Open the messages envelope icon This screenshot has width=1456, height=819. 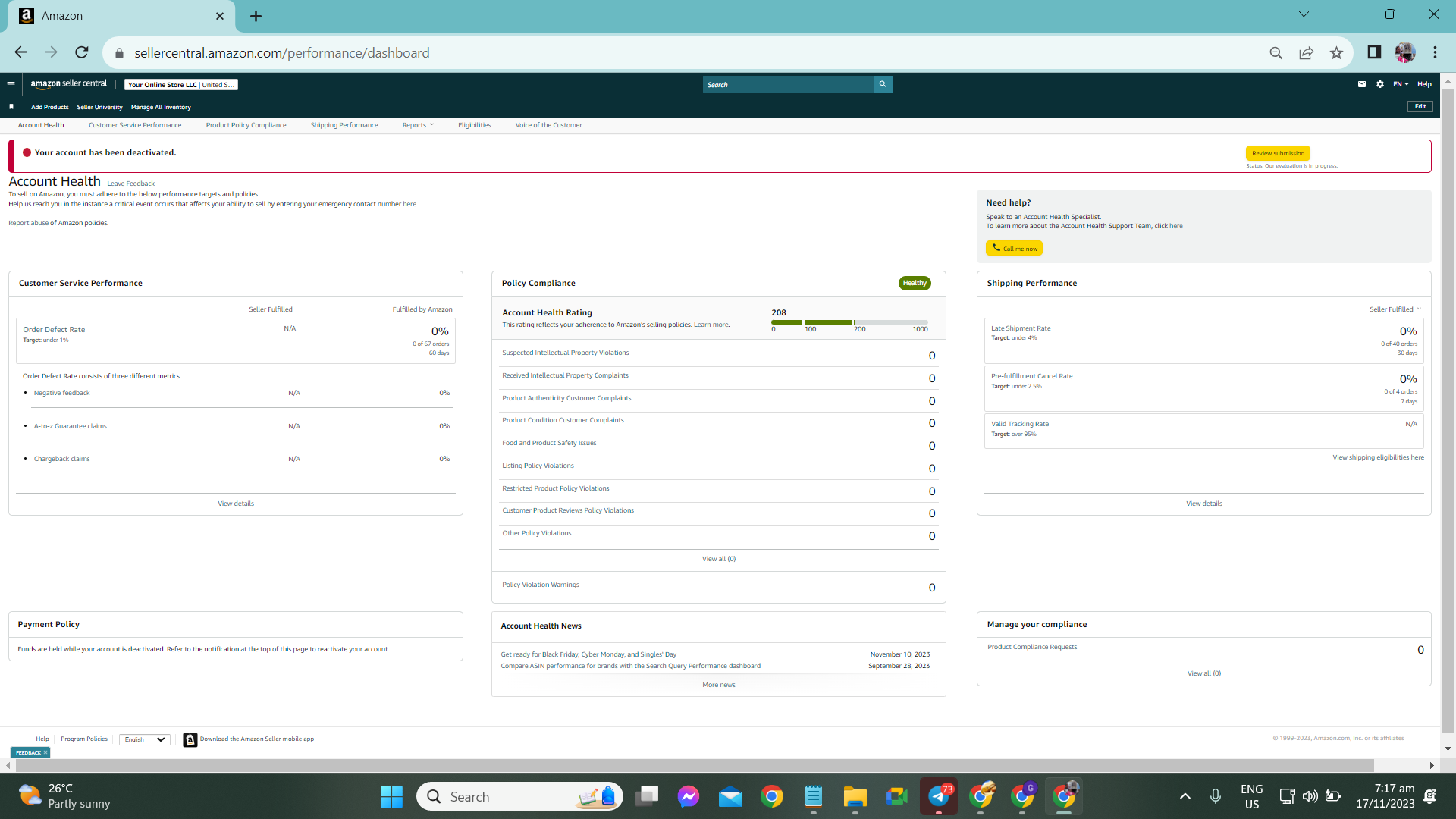(x=1362, y=84)
